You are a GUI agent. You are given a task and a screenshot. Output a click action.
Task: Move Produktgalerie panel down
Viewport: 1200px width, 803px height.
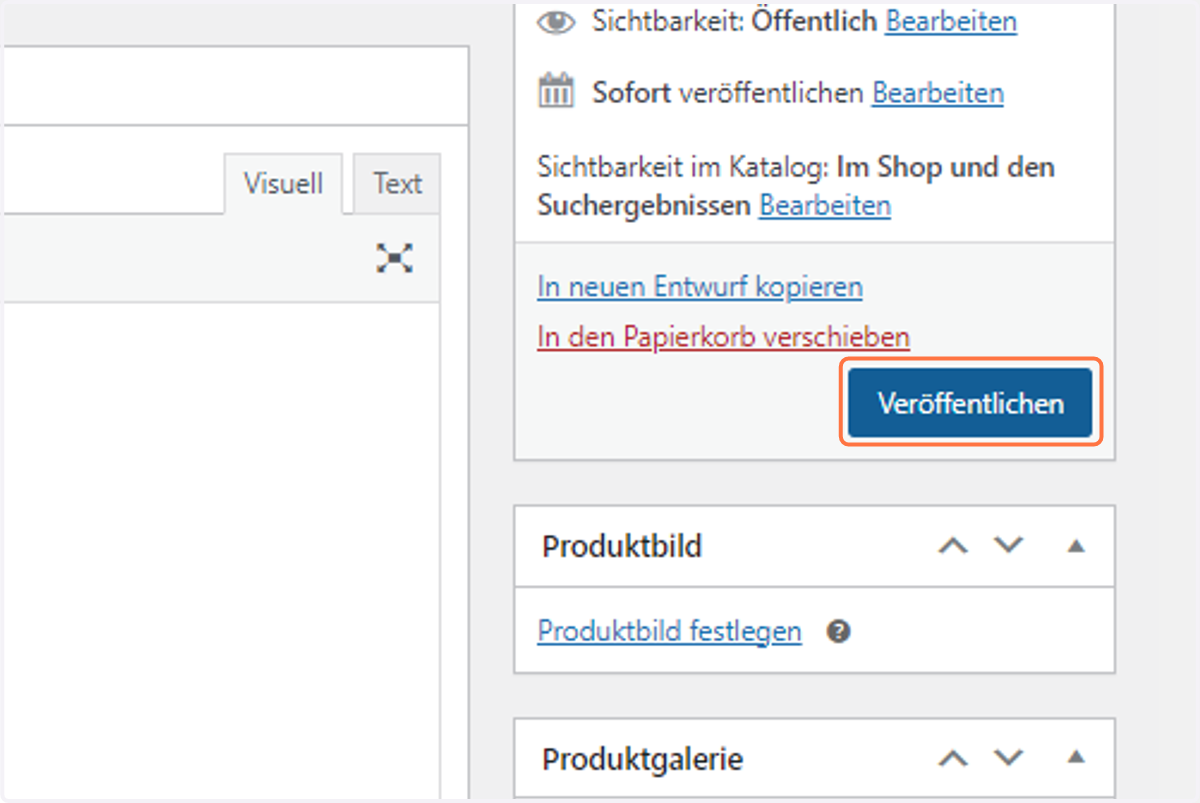tap(1009, 758)
